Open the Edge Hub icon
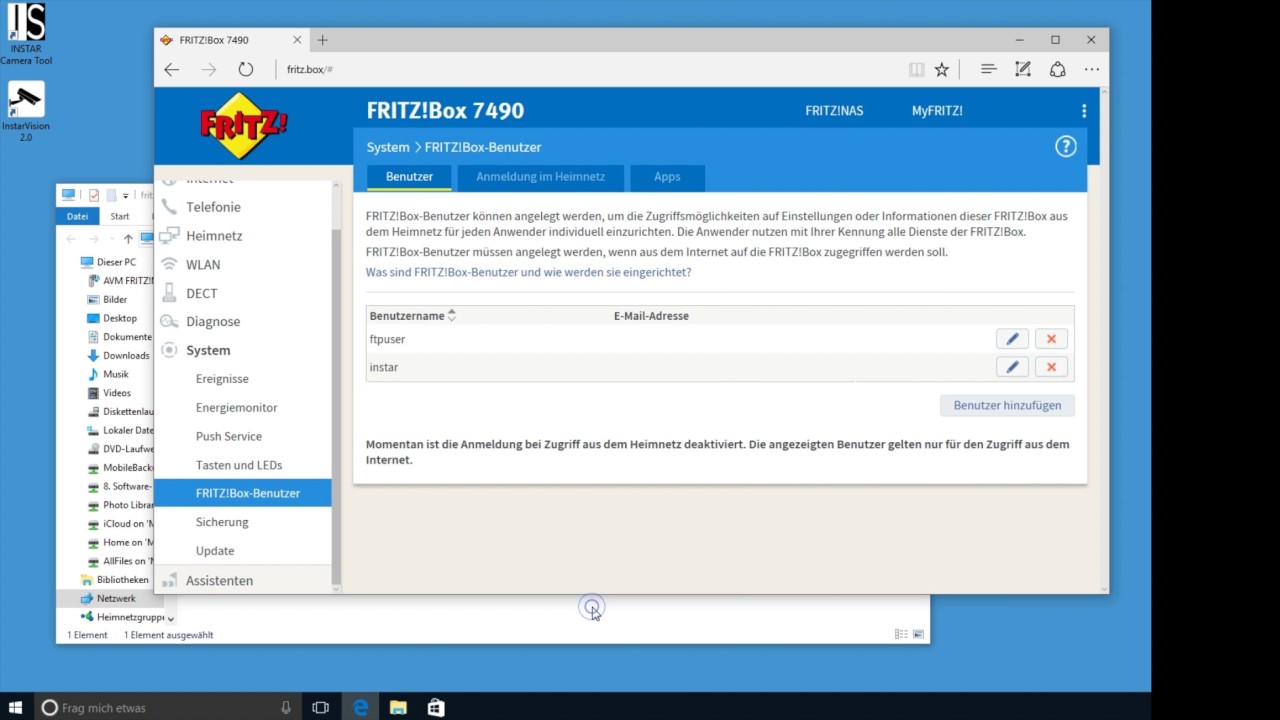The height and width of the screenshot is (720, 1280). [x=988, y=69]
